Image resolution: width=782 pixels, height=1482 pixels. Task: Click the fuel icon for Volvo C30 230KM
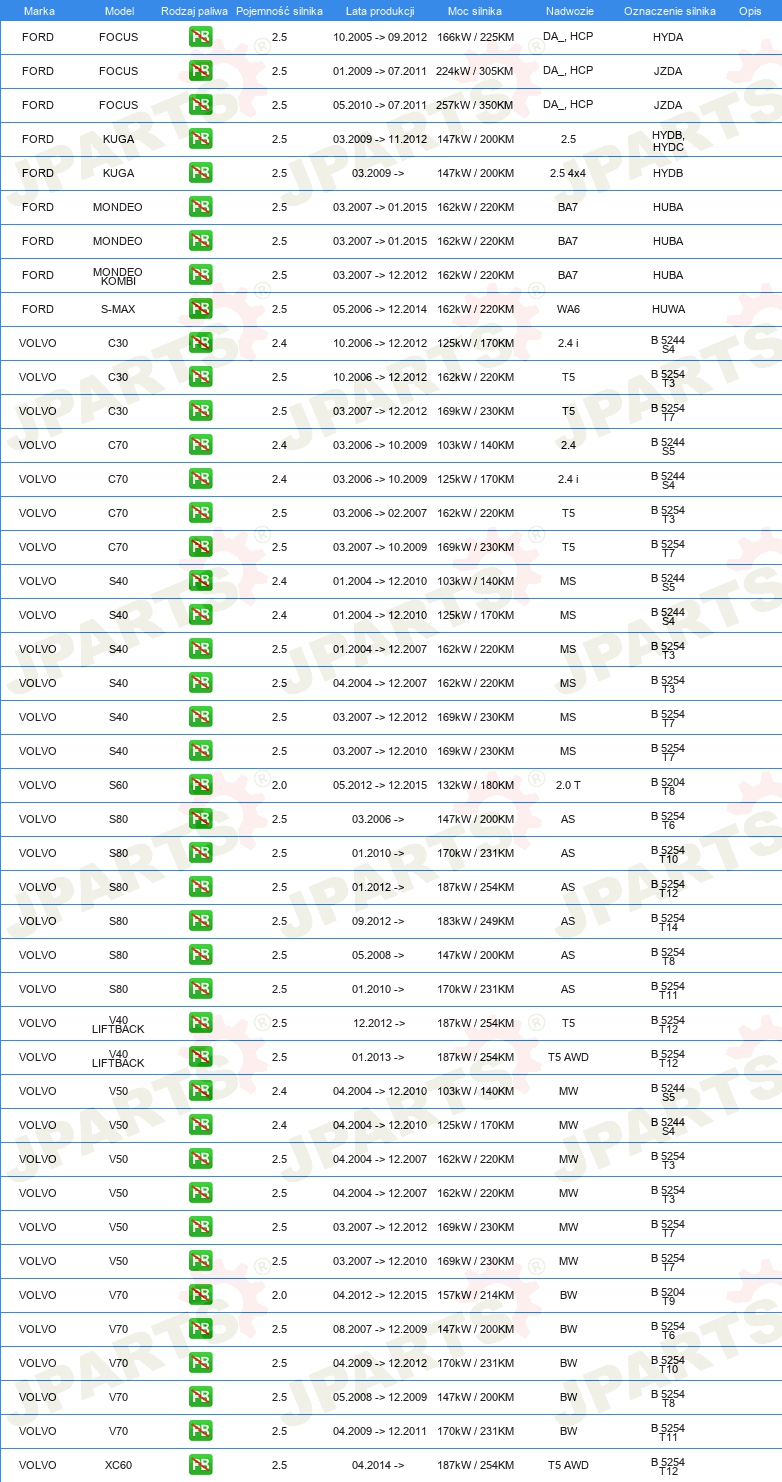tap(200, 411)
